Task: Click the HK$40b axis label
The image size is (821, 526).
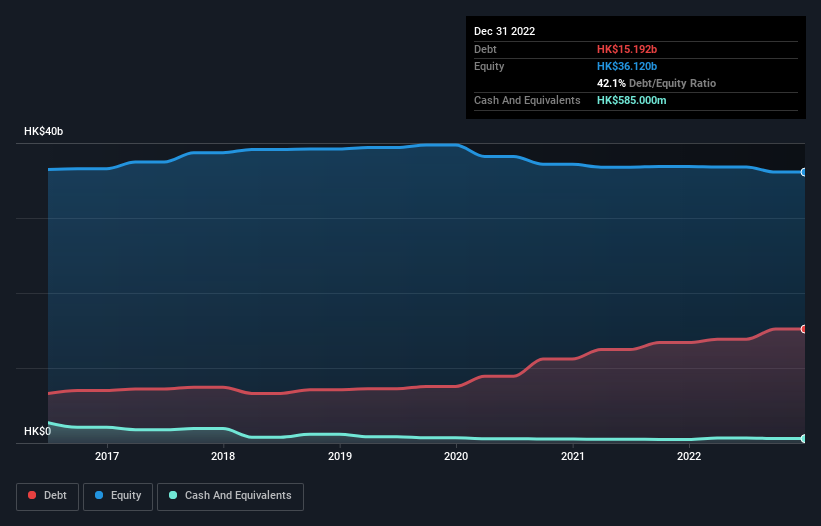Action: pyautogui.click(x=43, y=131)
